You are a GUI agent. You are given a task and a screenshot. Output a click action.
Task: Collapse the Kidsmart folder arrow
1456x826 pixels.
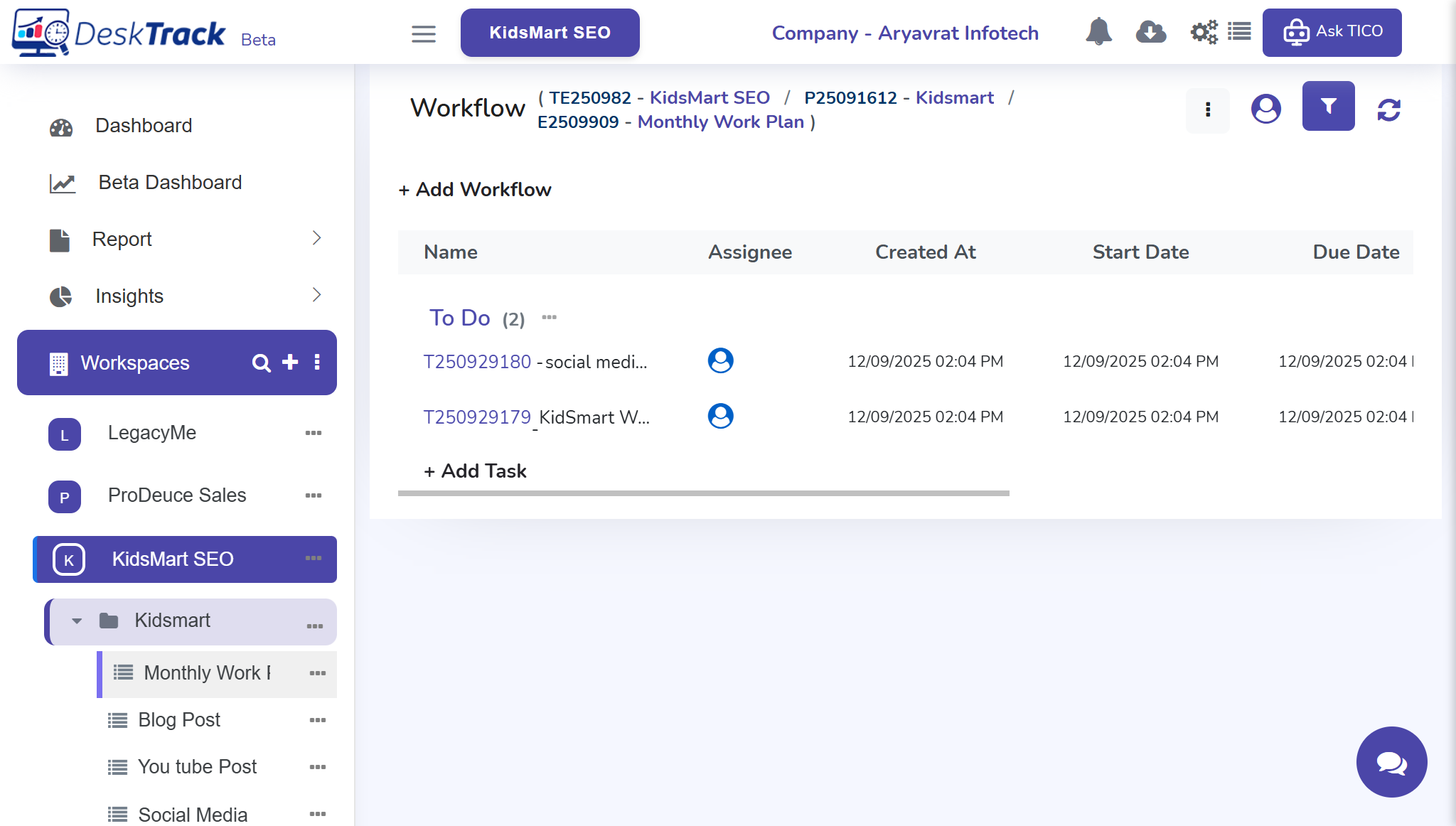77,621
